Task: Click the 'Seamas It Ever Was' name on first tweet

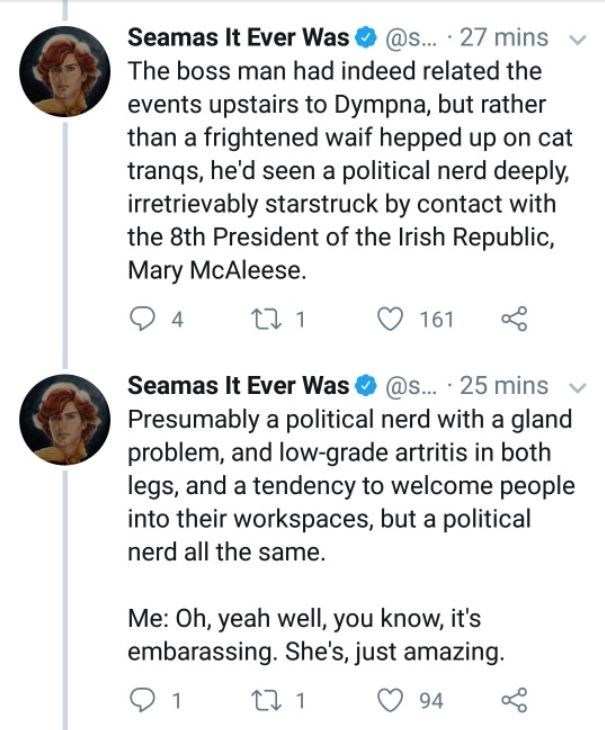Action: pos(239,38)
